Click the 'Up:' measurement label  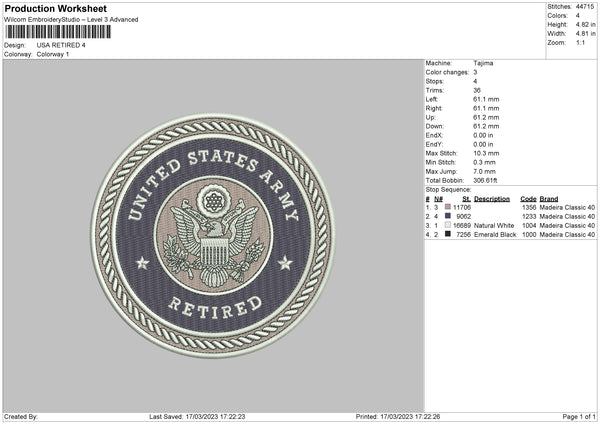[x=430, y=117]
